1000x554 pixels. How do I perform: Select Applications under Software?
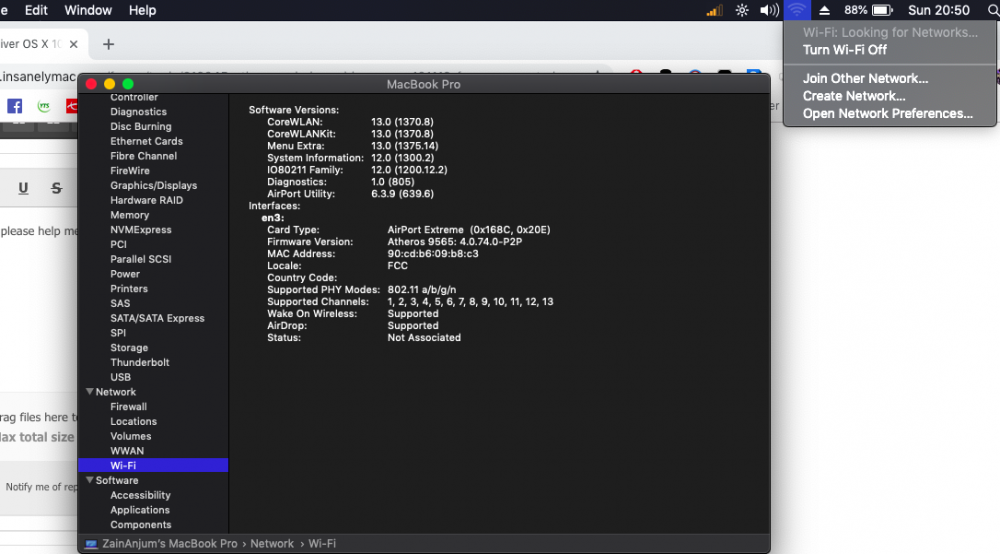point(140,509)
